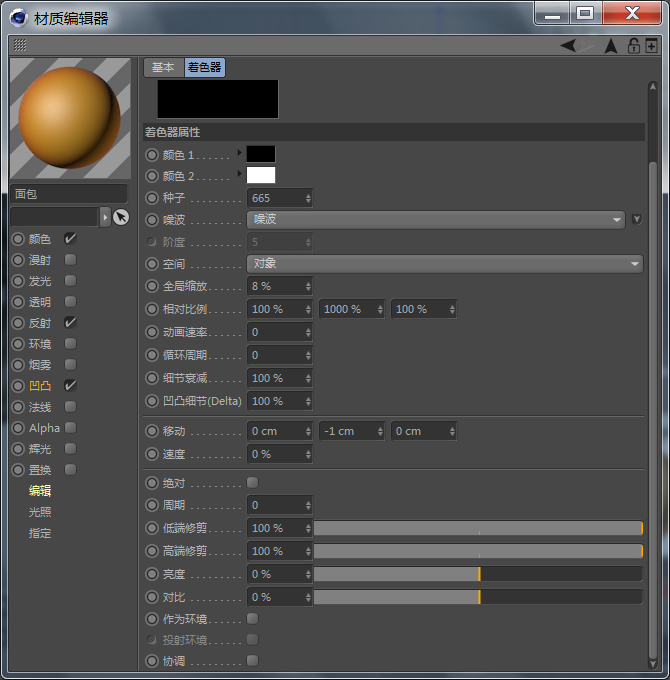Click the white 颜色 2 color swatch
The image size is (670, 680).
[x=261, y=175]
